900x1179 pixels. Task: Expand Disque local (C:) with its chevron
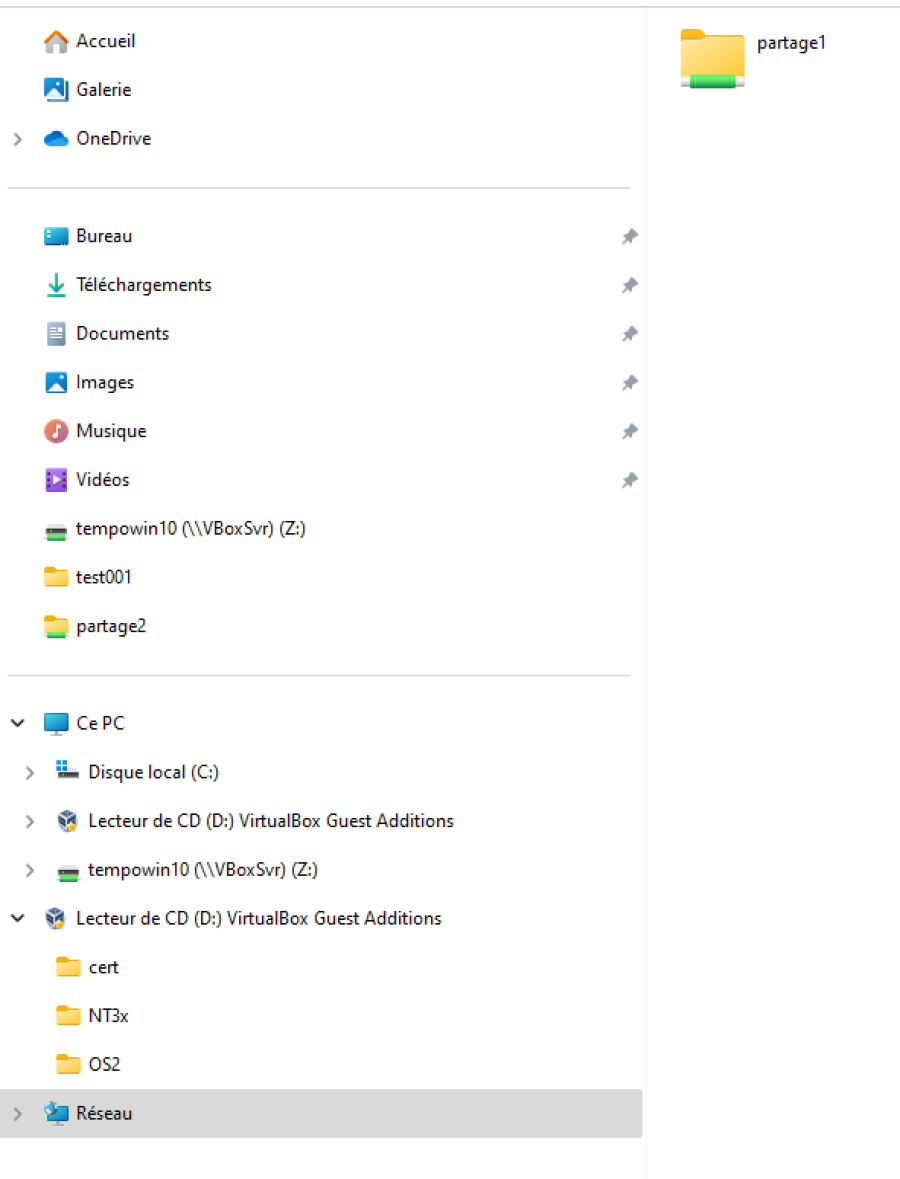tap(30, 772)
